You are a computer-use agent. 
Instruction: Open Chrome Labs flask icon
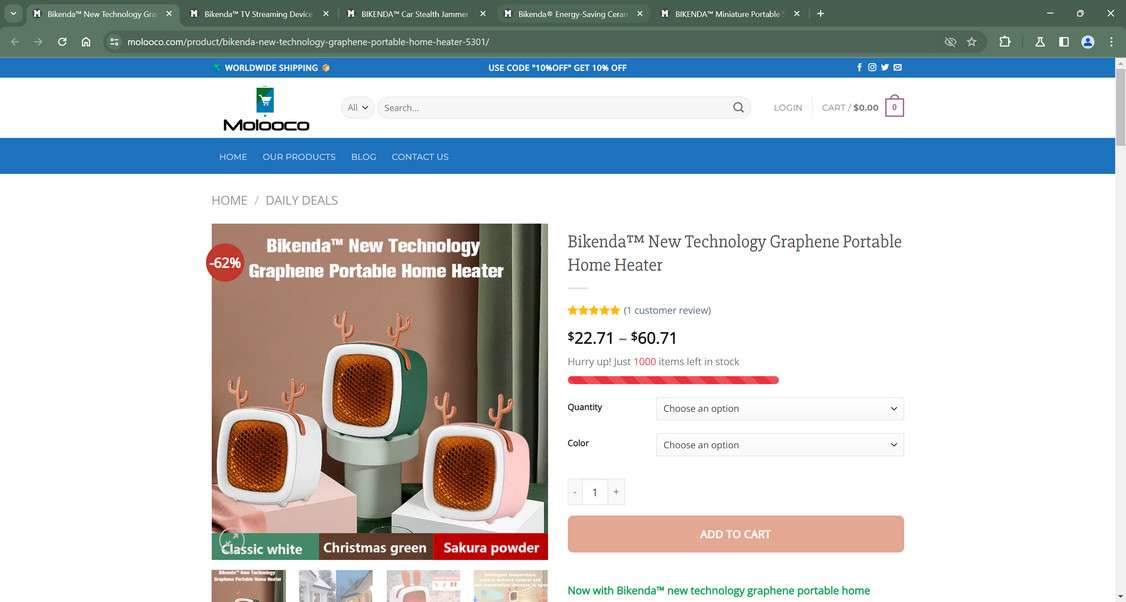[x=1040, y=42]
